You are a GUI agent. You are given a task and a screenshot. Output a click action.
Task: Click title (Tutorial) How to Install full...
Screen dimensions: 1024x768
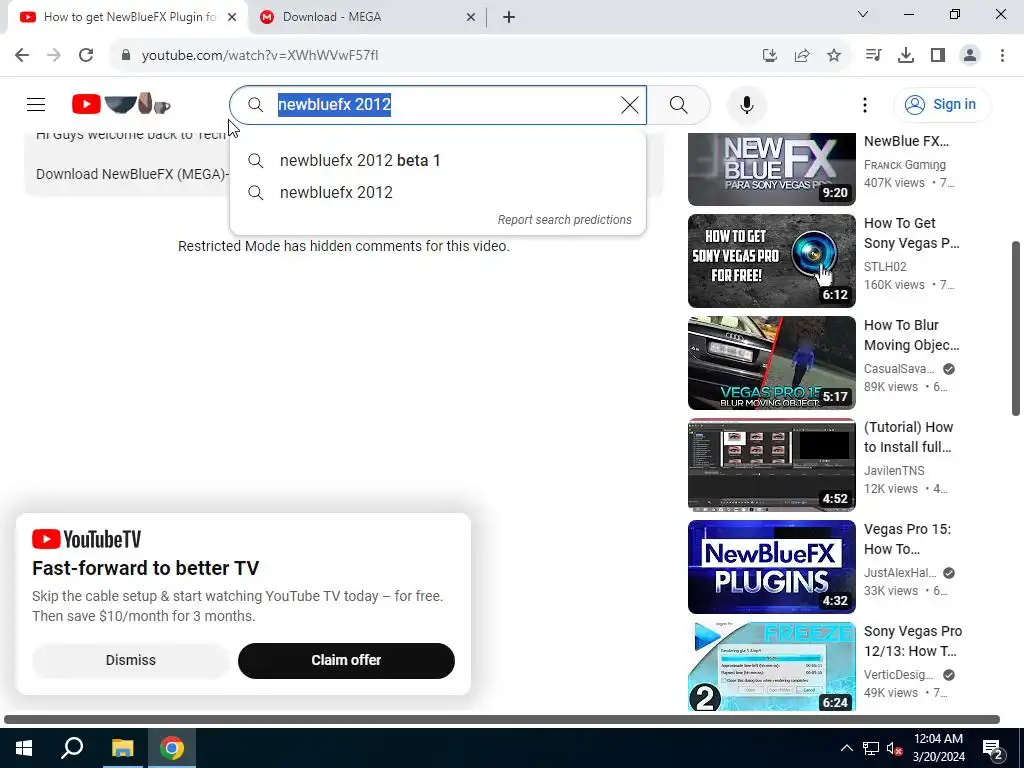click(908, 437)
